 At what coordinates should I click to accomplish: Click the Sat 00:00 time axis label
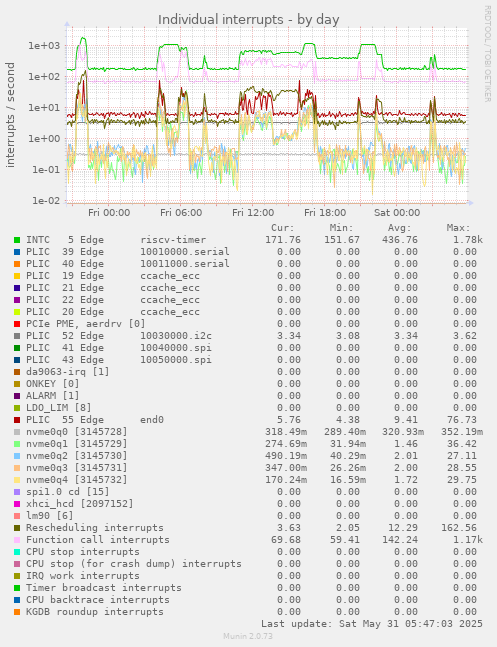[x=397, y=213]
